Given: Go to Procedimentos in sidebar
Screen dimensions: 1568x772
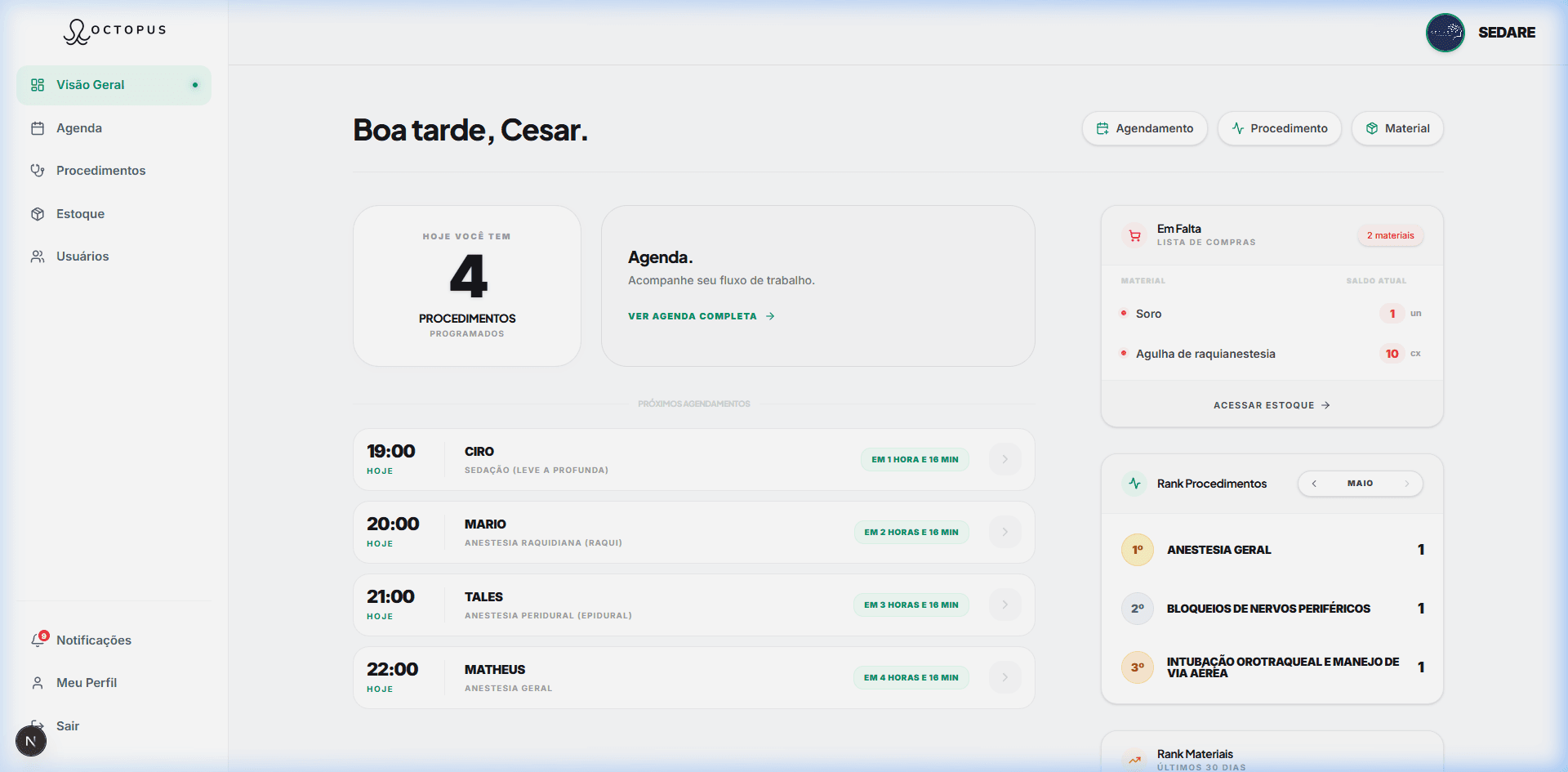Looking at the screenshot, I should click(x=114, y=171).
